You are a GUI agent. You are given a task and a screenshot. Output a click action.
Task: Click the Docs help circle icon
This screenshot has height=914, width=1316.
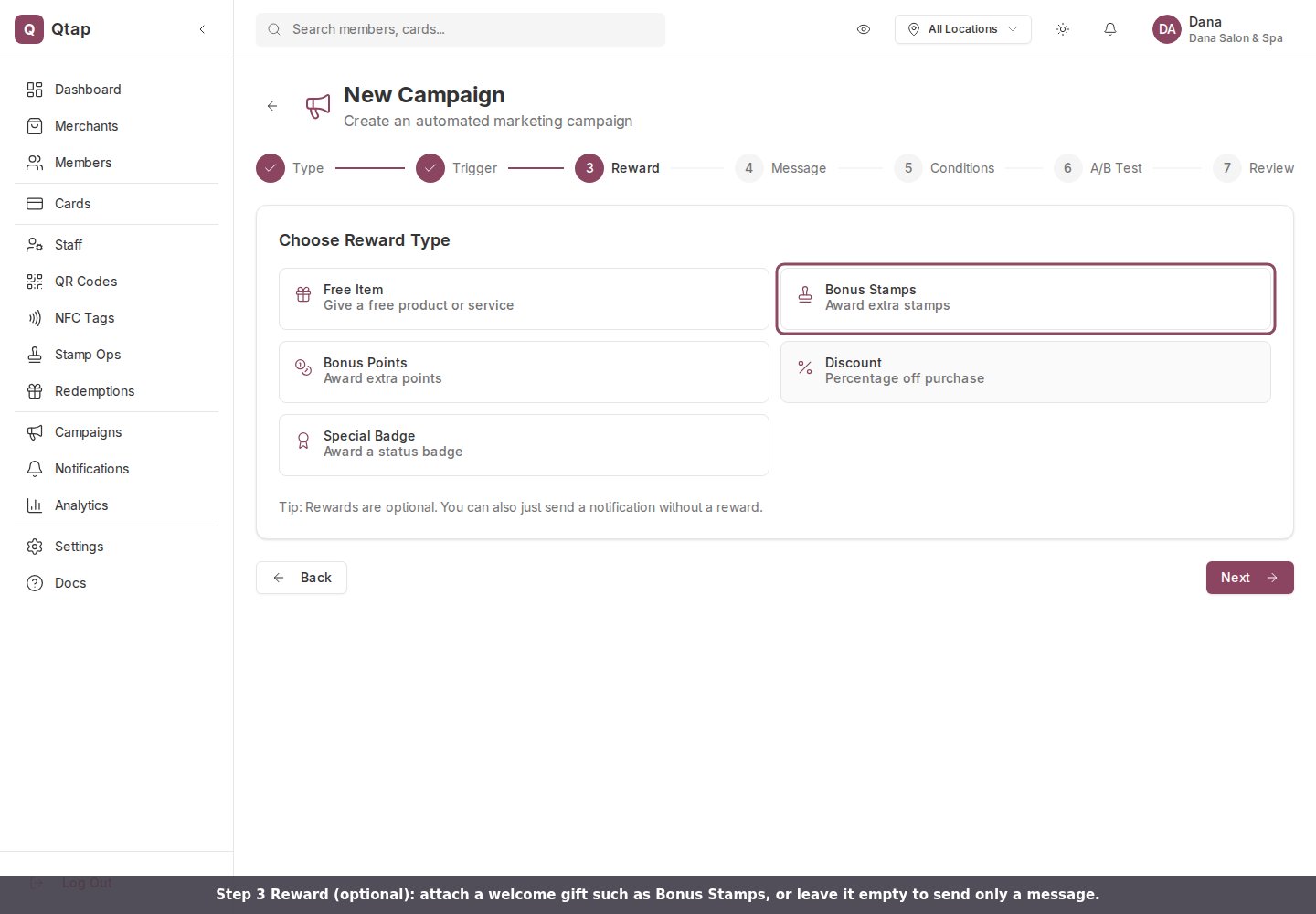point(35,583)
